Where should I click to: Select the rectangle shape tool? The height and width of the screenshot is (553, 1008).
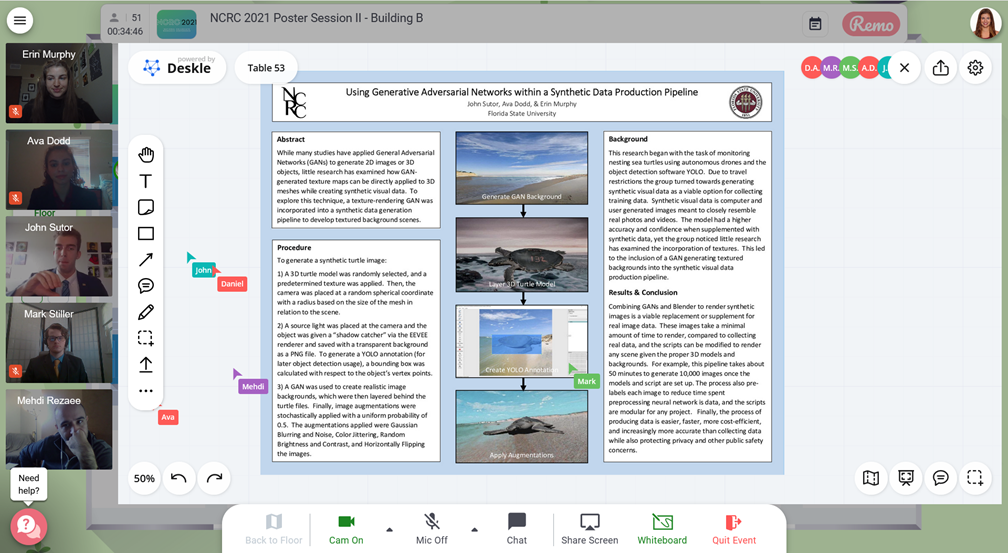click(x=146, y=234)
